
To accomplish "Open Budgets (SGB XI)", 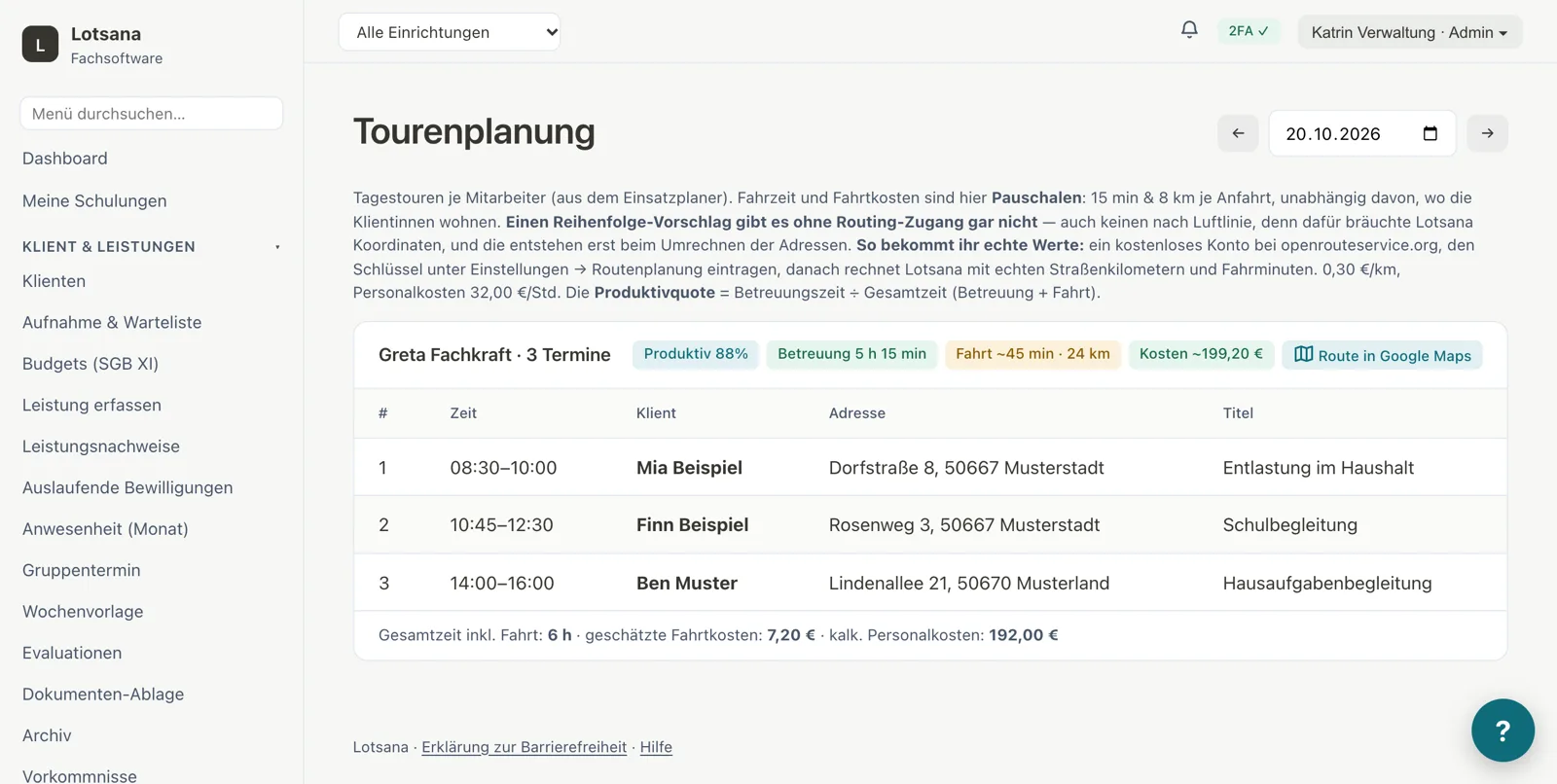I will tap(91, 364).
